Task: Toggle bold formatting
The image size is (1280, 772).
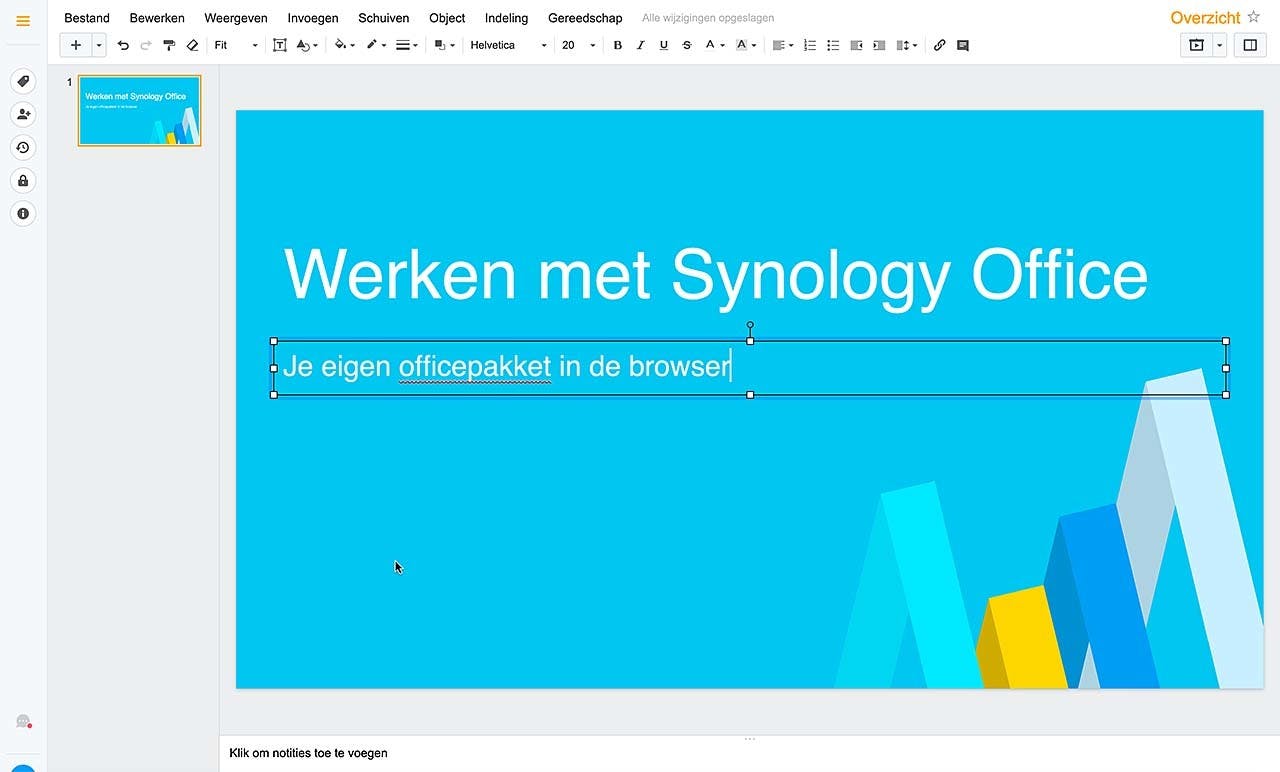Action: coord(617,45)
